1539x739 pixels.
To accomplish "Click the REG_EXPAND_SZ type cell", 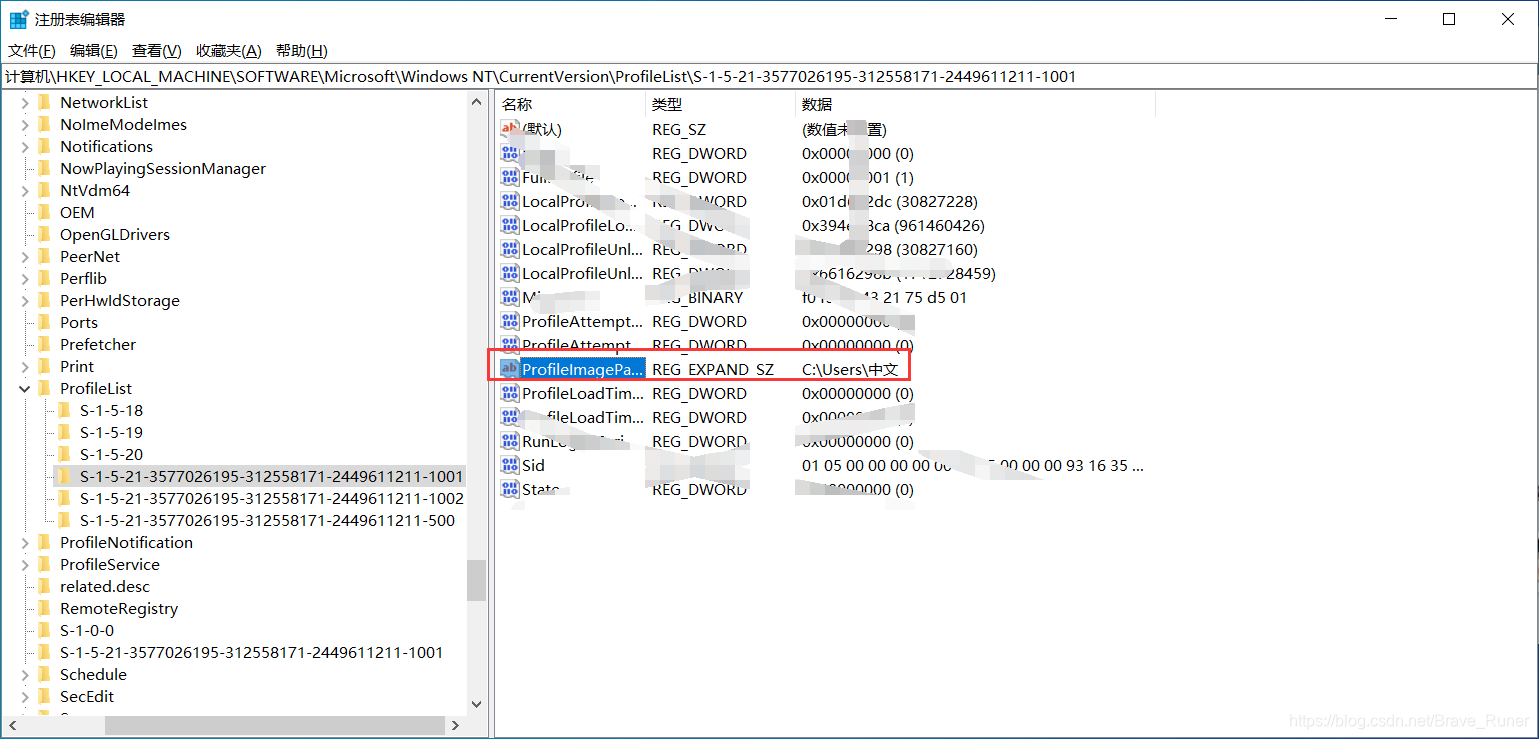I will click(713, 369).
